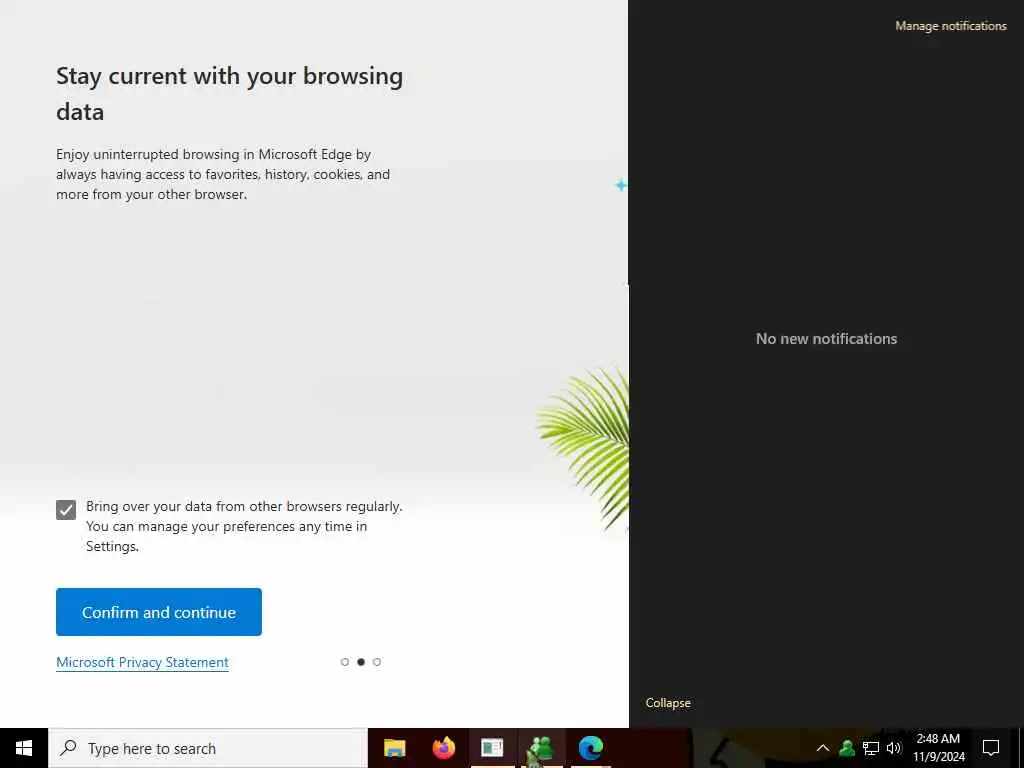This screenshot has height=768, width=1024.
Task: Select the second page indicator dot
Action: (360, 662)
